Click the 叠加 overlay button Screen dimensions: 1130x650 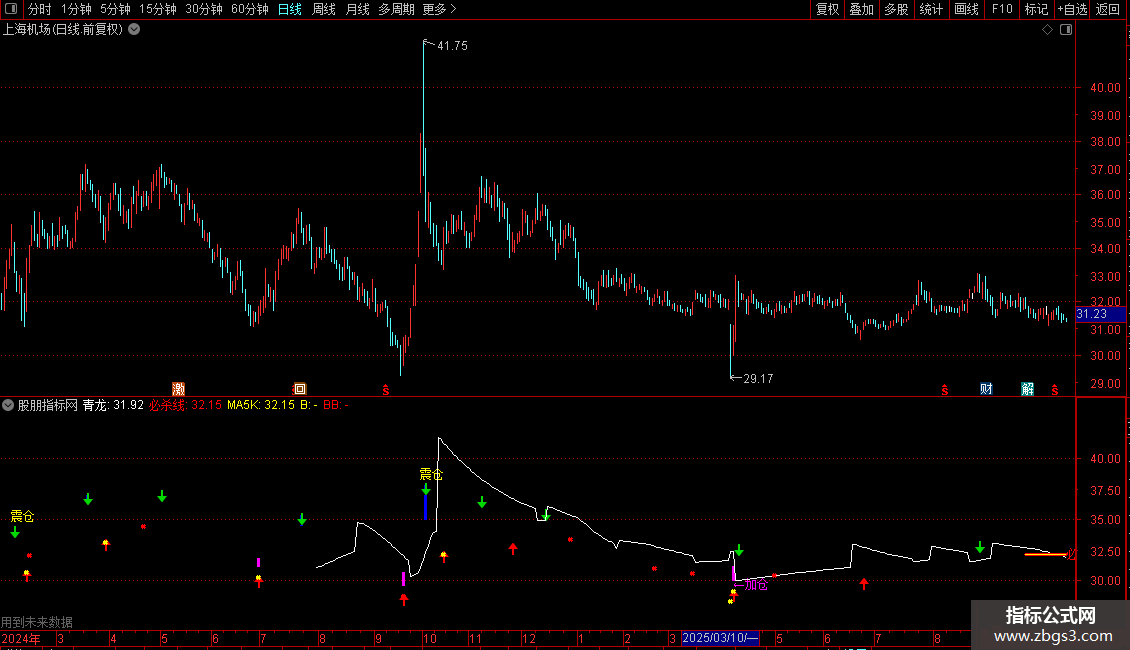(x=861, y=9)
